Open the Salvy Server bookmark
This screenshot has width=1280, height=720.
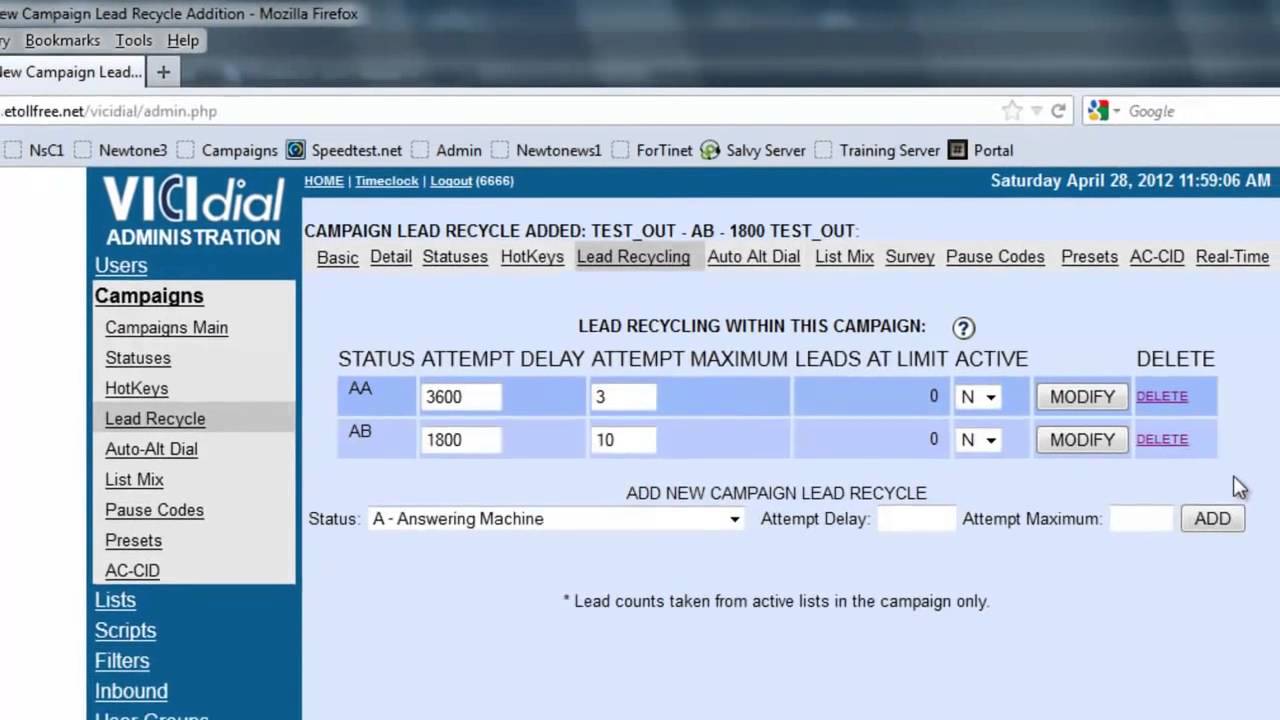pos(753,150)
